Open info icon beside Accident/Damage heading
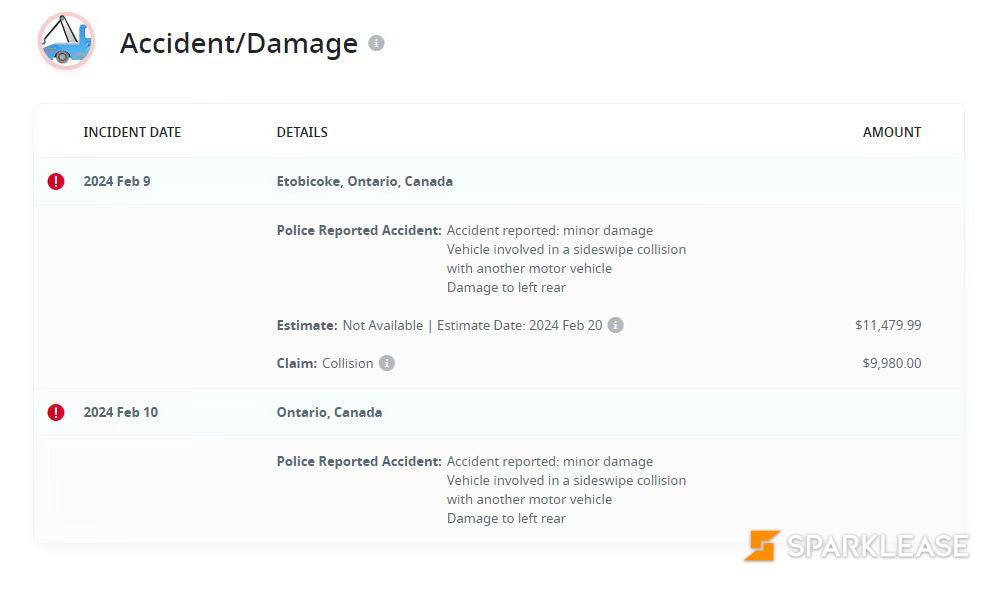This screenshot has height=594, width=1003. 376,43
